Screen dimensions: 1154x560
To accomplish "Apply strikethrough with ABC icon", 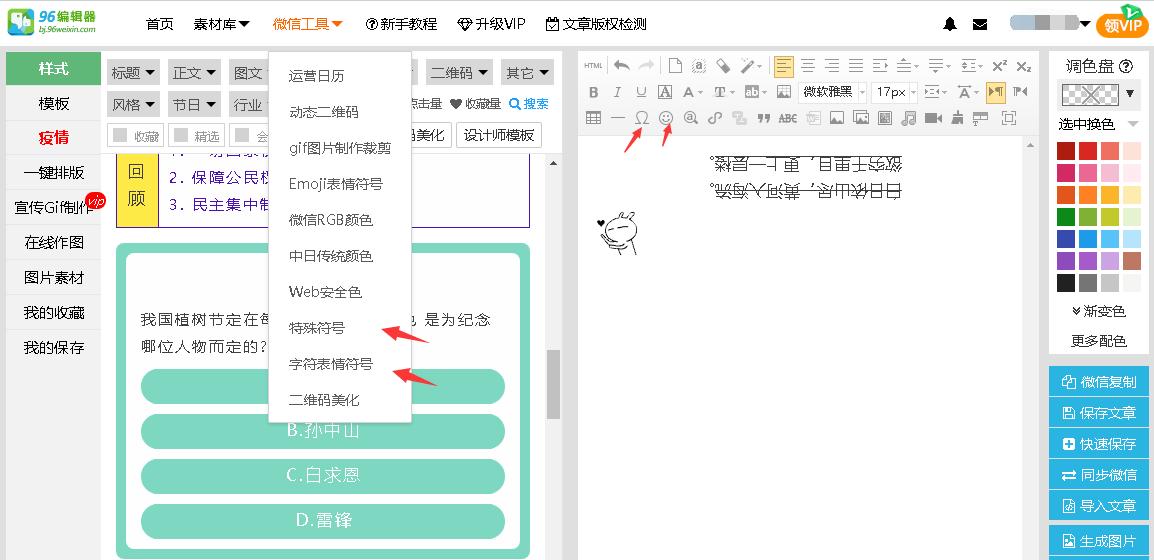I will 787,118.
